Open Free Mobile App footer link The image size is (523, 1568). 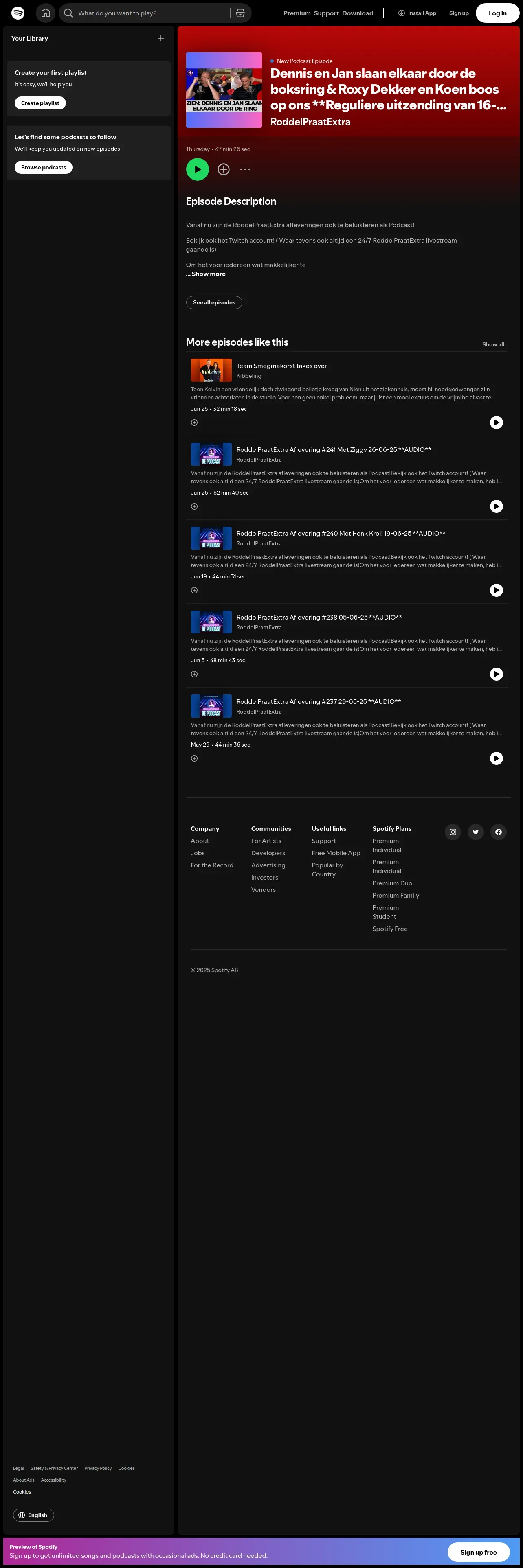[336, 853]
